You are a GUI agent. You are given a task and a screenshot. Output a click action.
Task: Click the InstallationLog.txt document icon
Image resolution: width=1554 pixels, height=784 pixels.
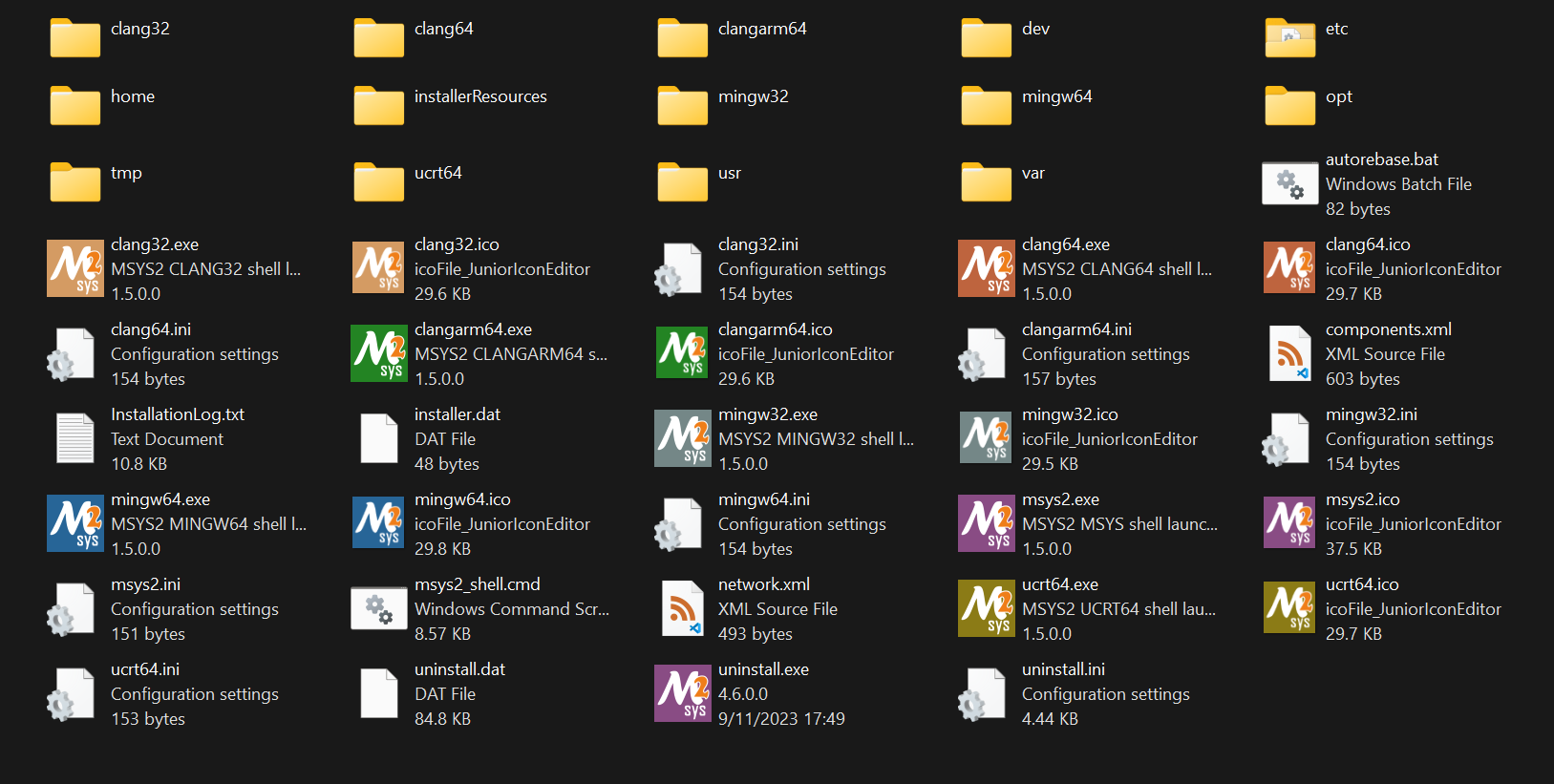point(75,438)
